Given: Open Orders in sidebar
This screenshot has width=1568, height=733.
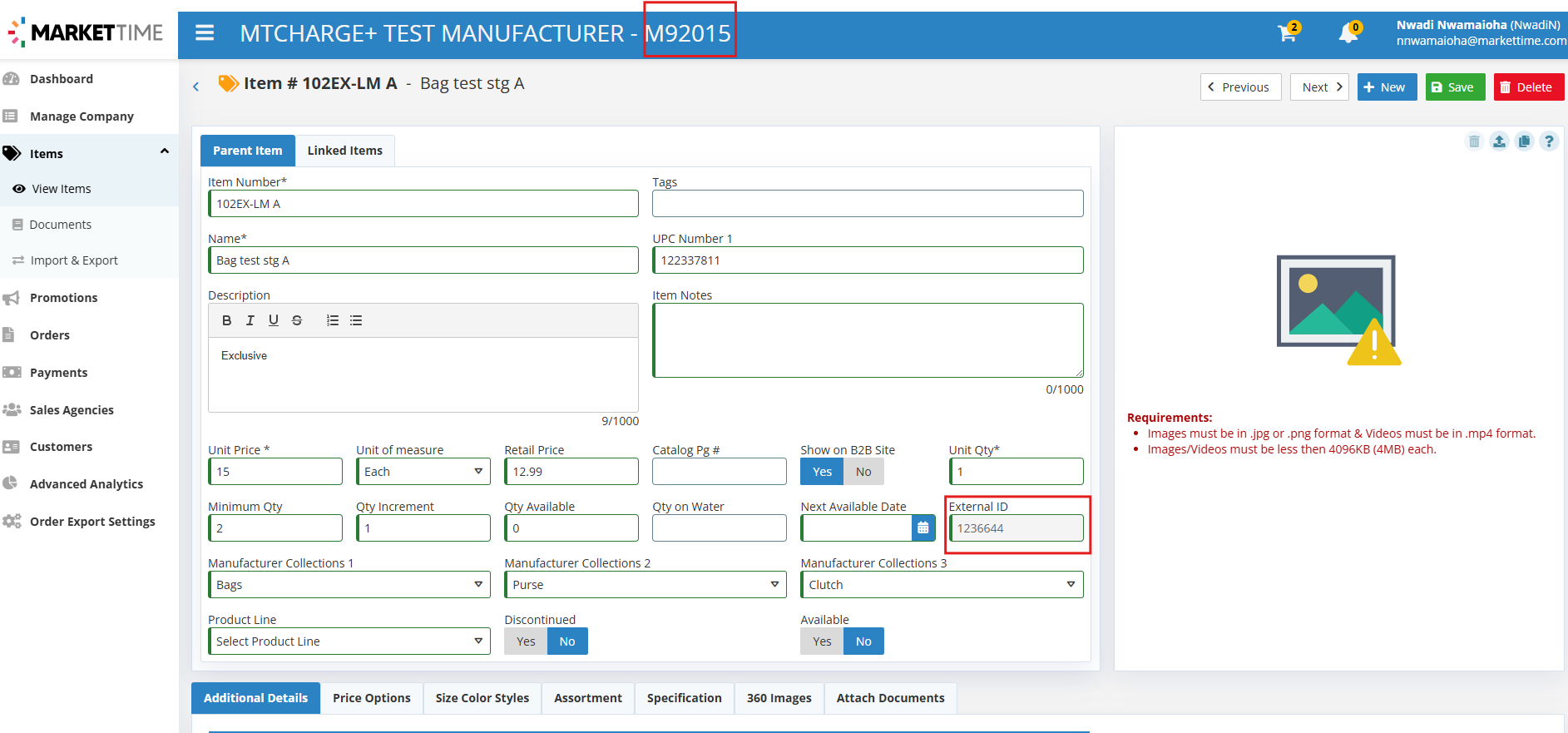Looking at the screenshot, I should coord(50,335).
